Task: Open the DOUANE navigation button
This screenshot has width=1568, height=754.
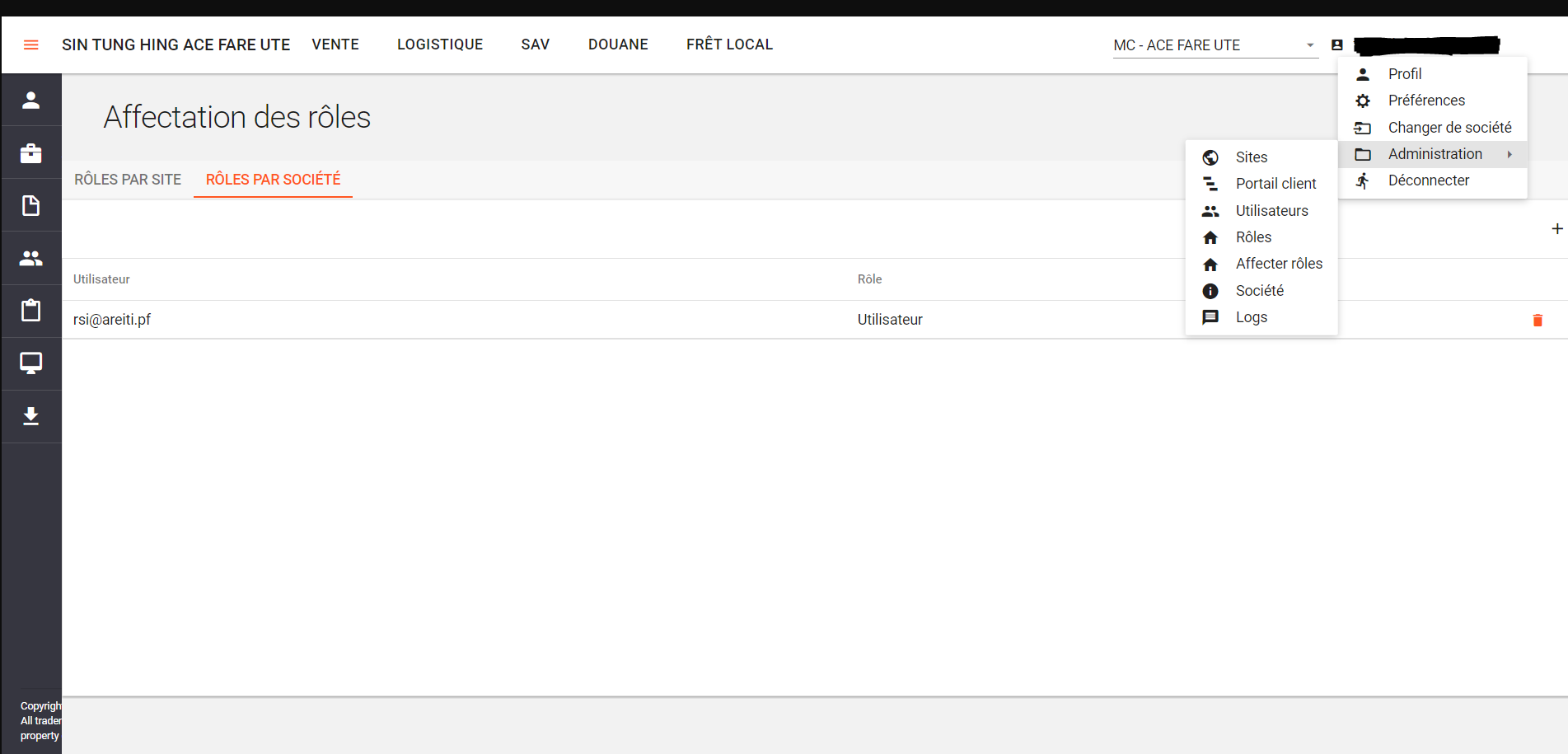Action: coord(618,44)
